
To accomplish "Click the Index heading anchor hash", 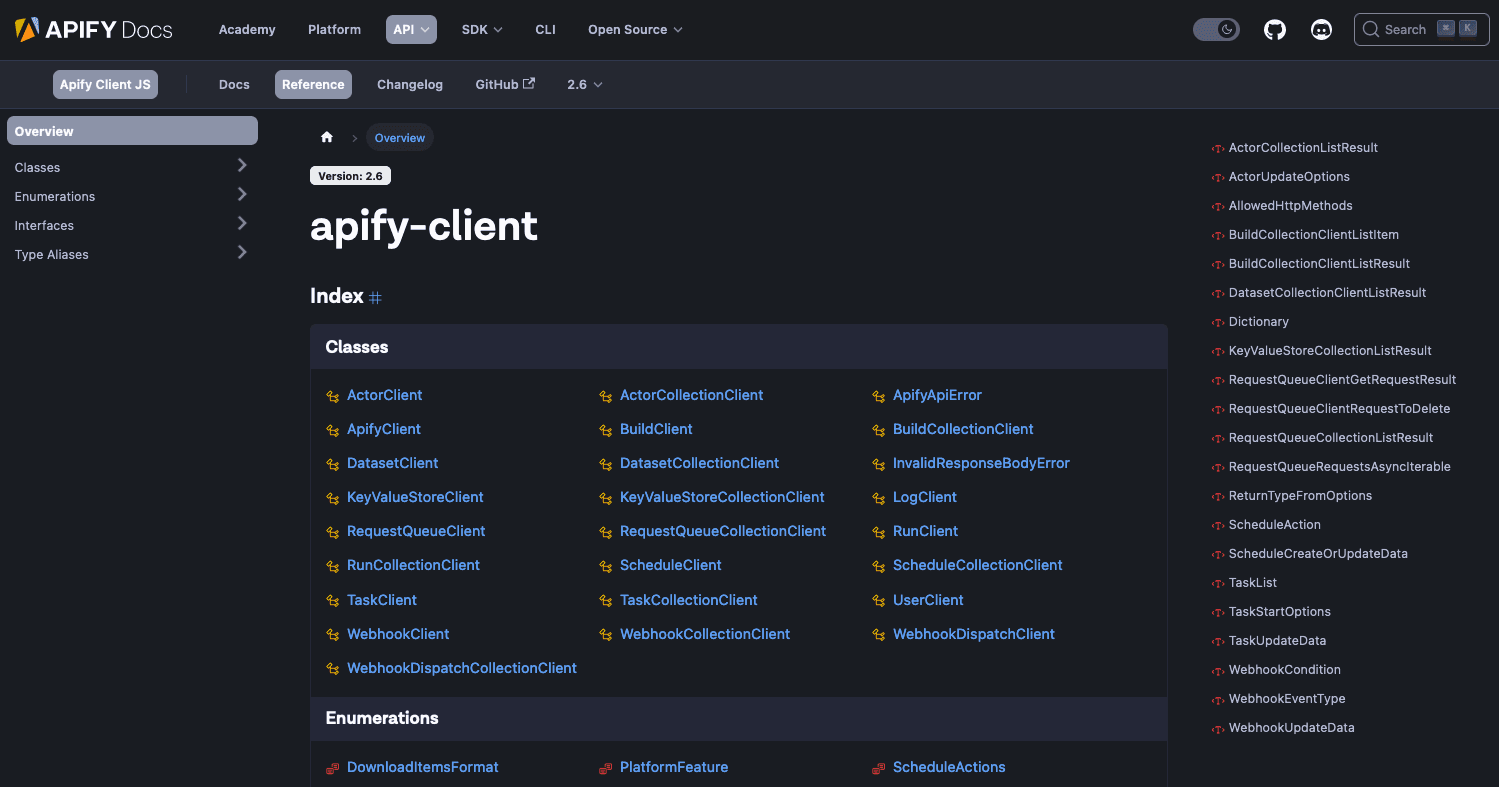I will point(376,297).
